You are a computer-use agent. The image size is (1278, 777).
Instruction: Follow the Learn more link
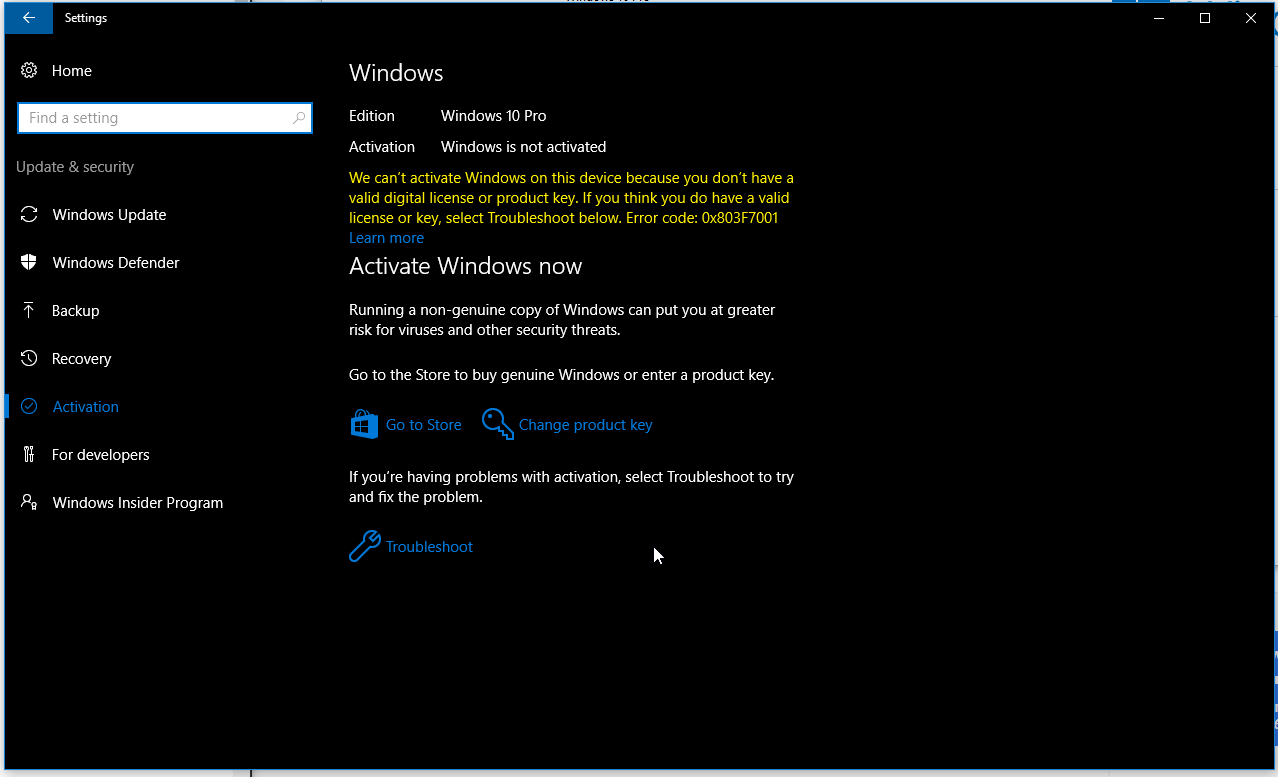click(x=386, y=238)
